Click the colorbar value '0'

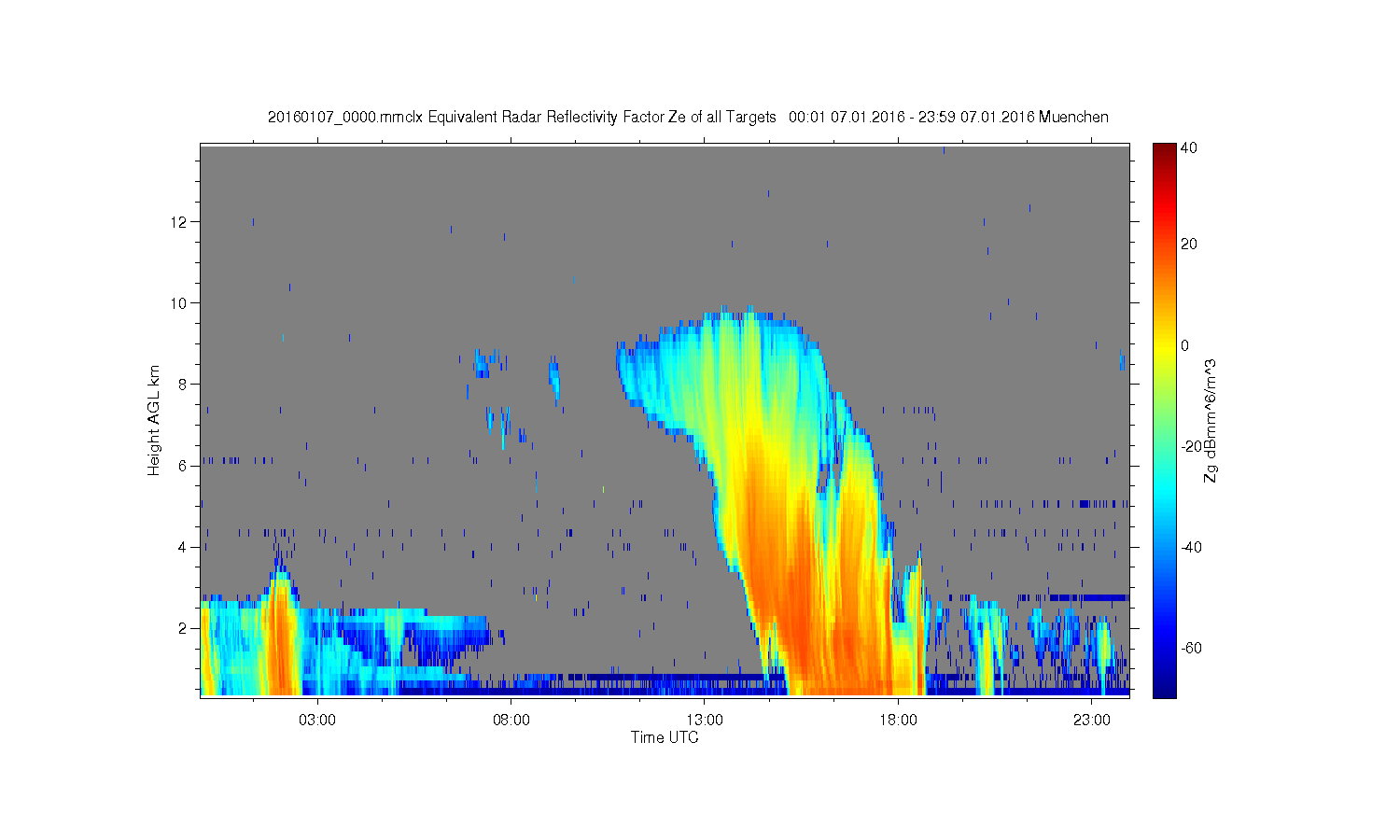pos(1185,345)
